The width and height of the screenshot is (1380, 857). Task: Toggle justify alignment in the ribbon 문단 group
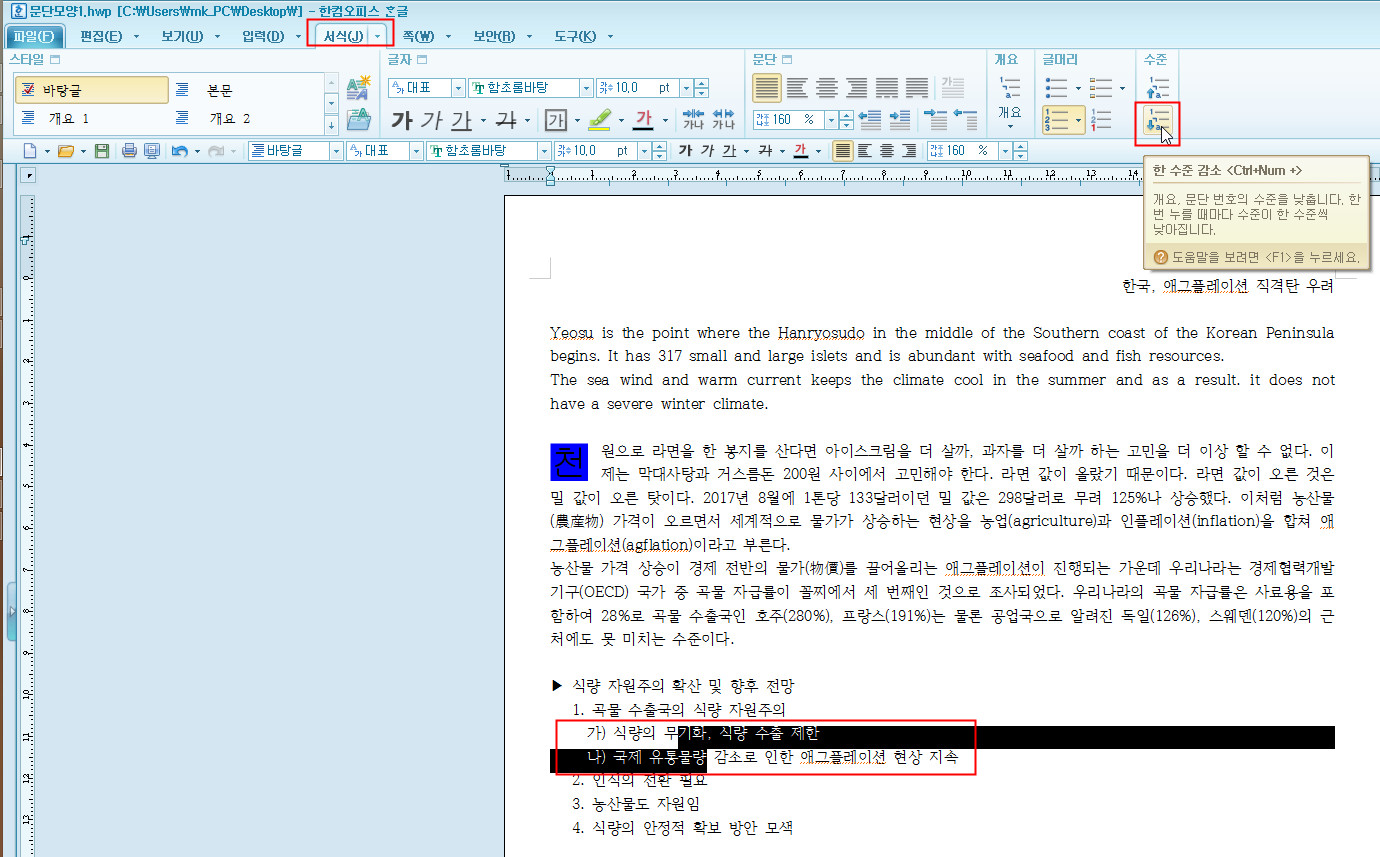click(x=767, y=88)
